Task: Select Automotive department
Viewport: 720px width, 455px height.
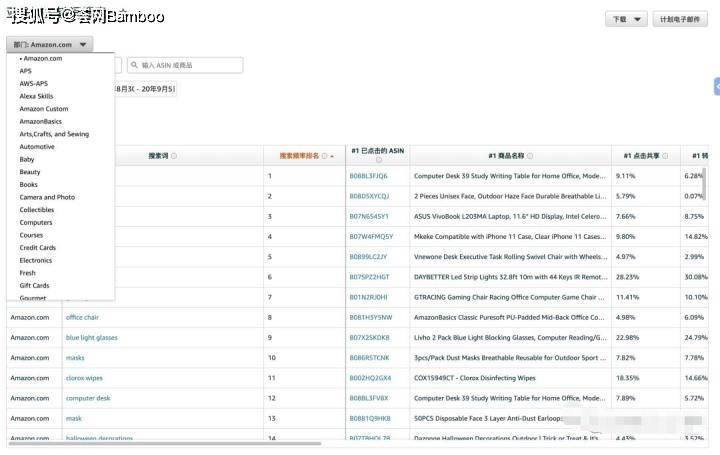Action: click(x=37, y=146)
